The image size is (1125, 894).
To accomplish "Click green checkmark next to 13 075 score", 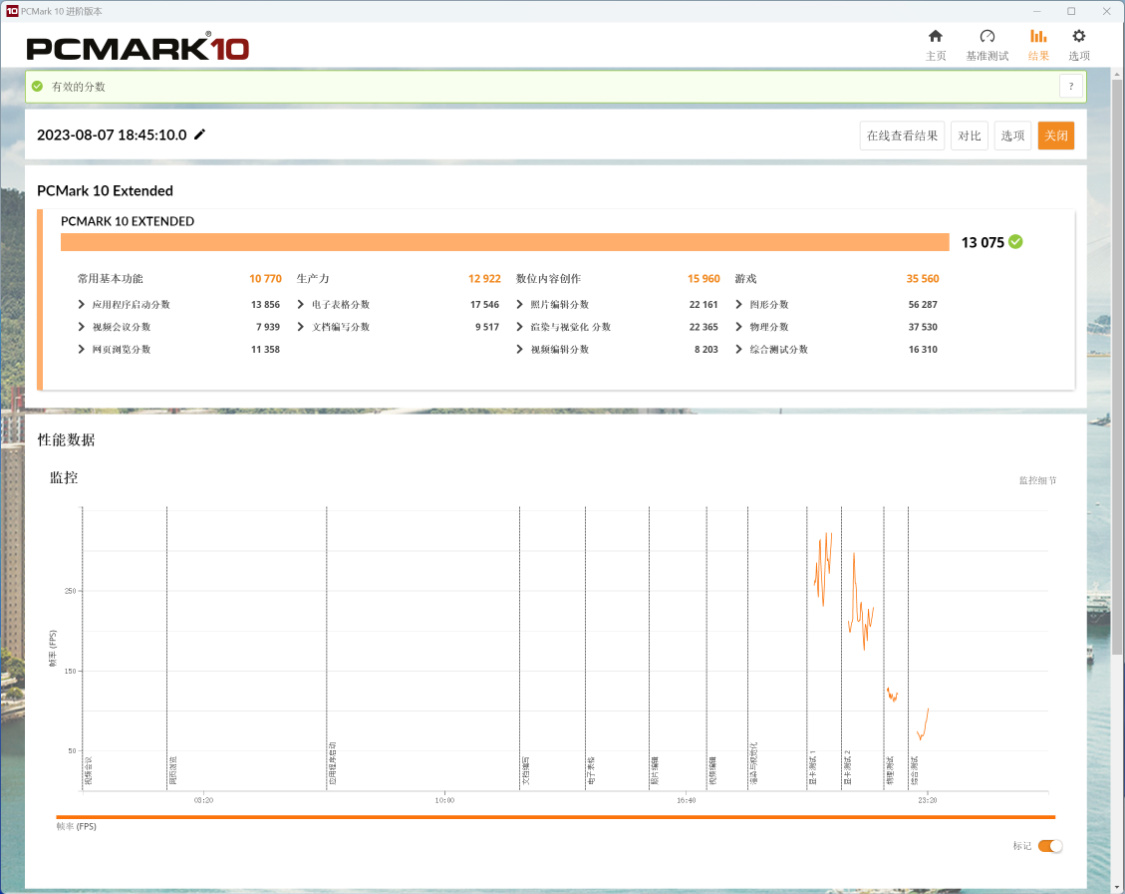I will pos(1016,242).
